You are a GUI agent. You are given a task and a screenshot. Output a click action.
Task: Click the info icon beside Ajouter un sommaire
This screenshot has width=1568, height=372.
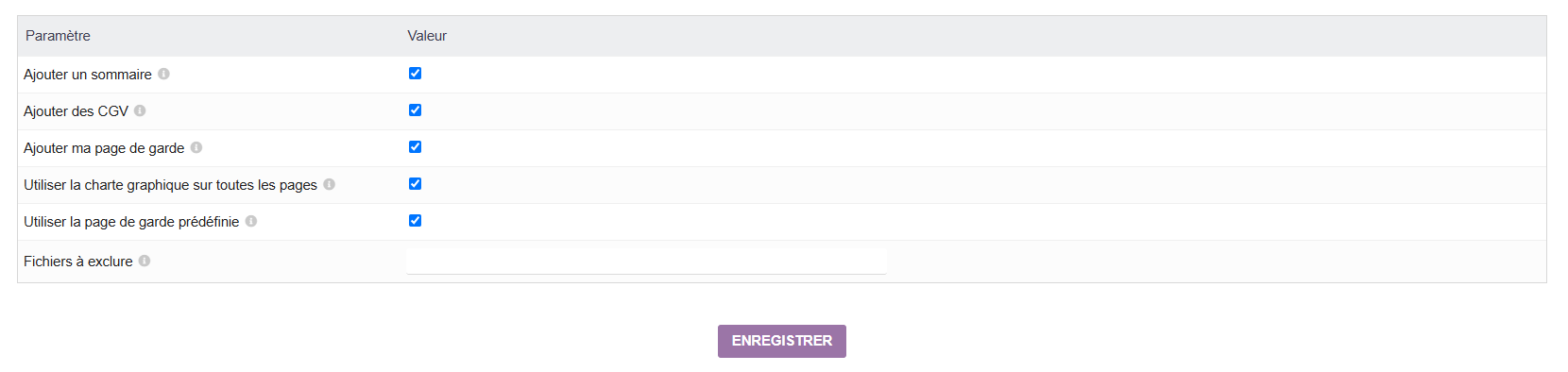click(x=163, y=74)
